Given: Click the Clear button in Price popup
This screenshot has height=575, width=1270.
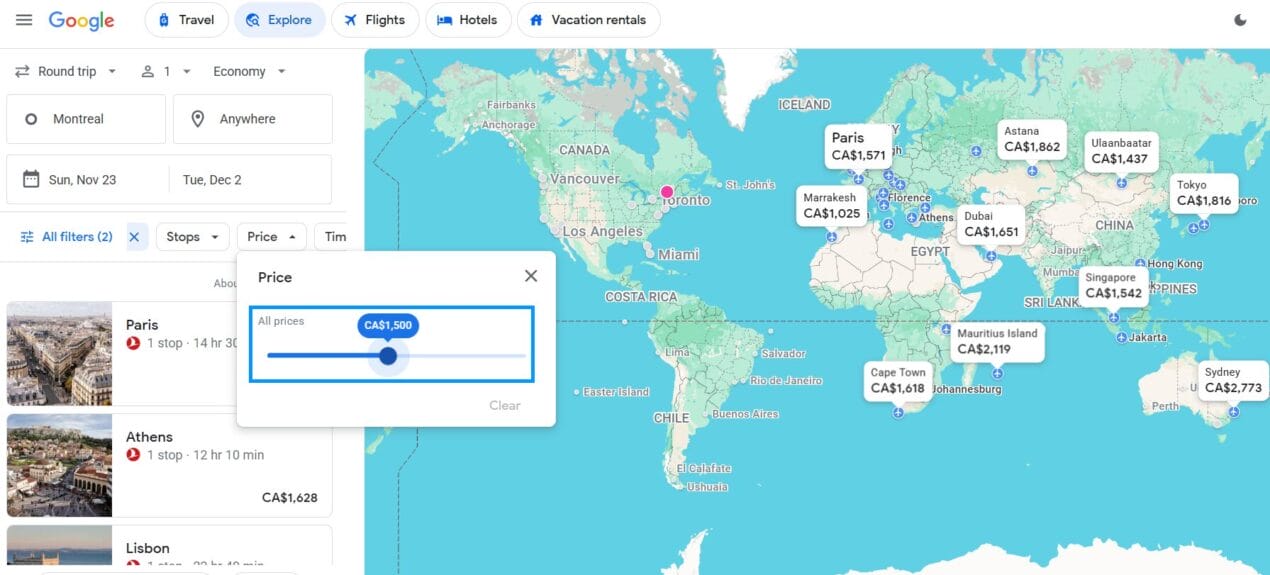Looking at the screenshot, I should pos(505,405).
